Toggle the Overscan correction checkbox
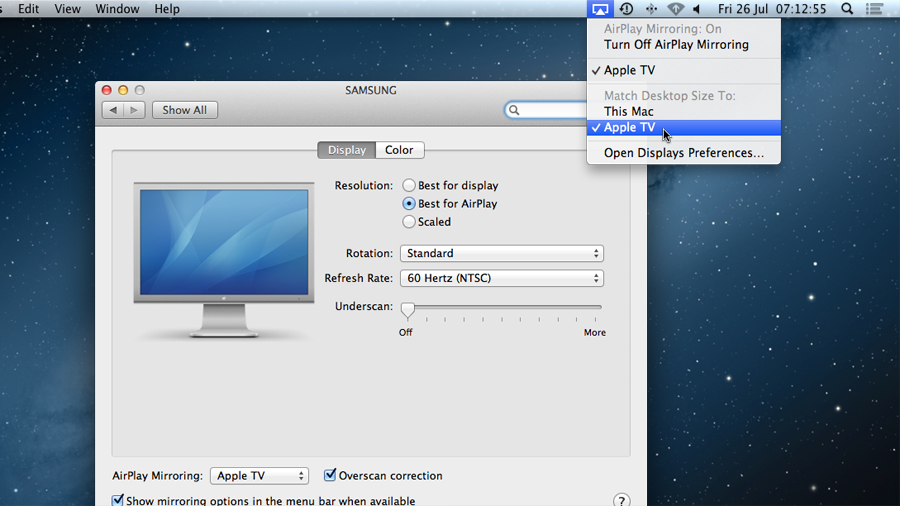The height and width of the screenshot is (506, 900). [x=329, y=475]
